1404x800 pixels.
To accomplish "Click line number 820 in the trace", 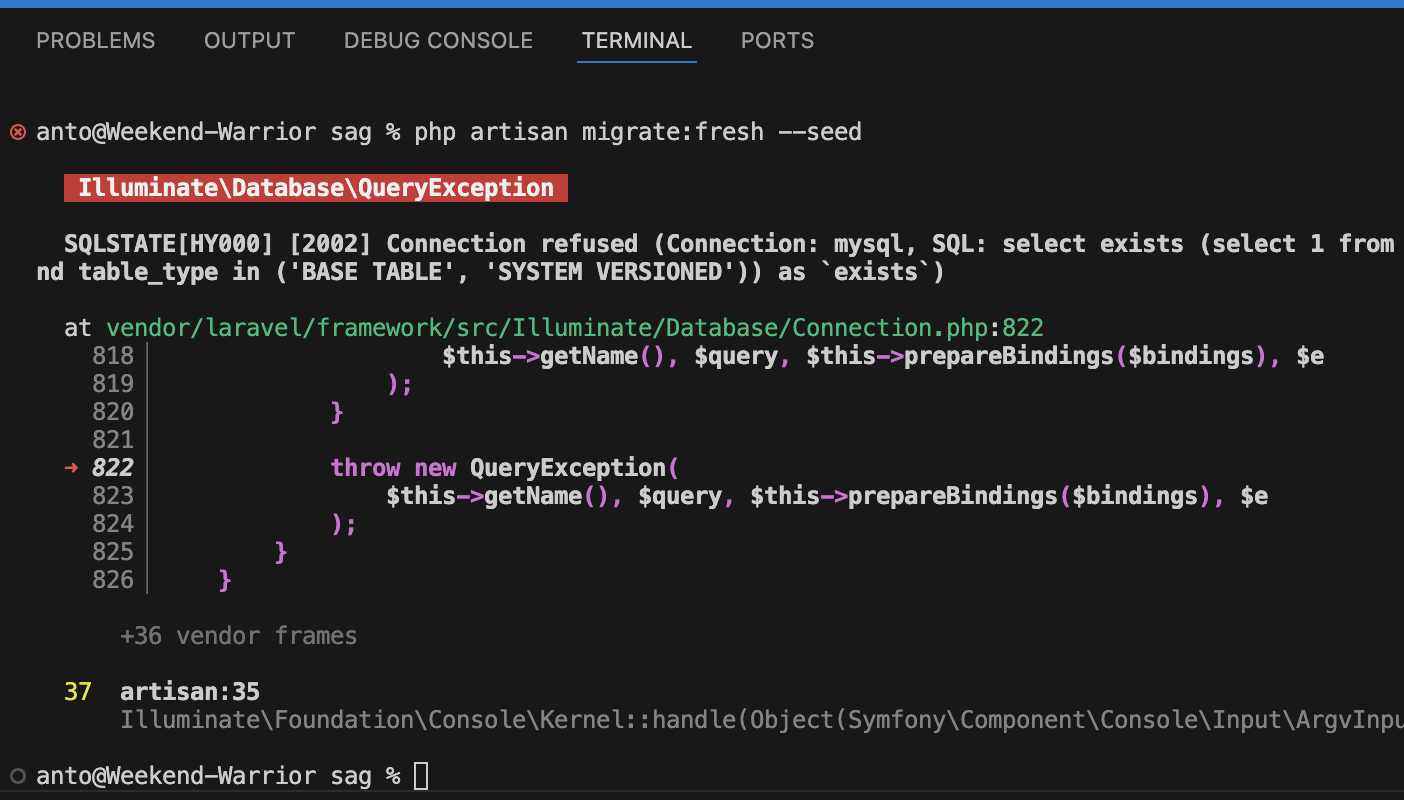I will (x=113, y=412).
